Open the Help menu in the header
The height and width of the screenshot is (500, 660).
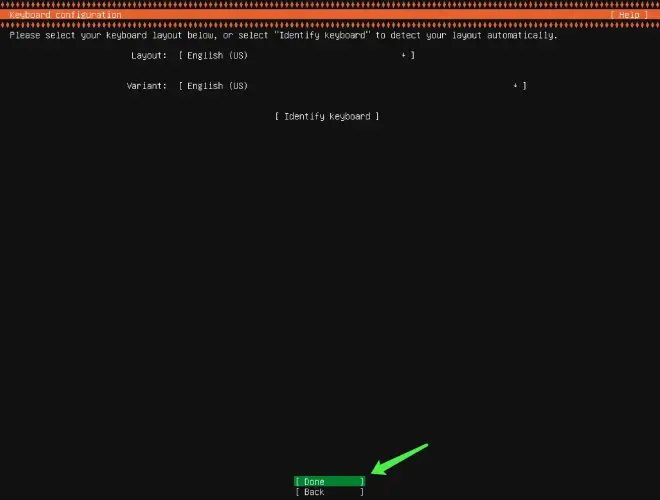[x=629, y=15]
